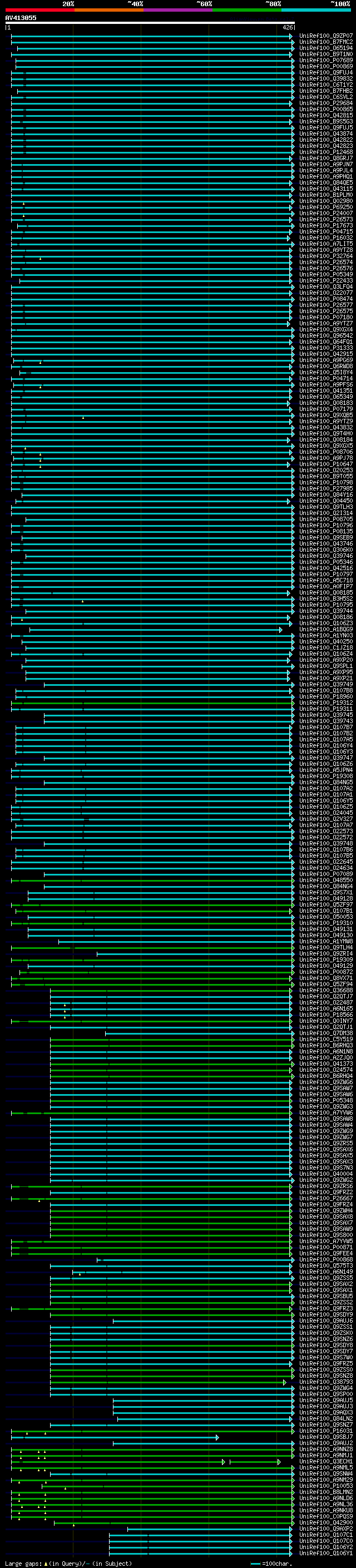Image resolution: width=356 pixels, height=1568 pixels.
Task: Click the cyan ~100% identity legend bar
Action: 316,10
